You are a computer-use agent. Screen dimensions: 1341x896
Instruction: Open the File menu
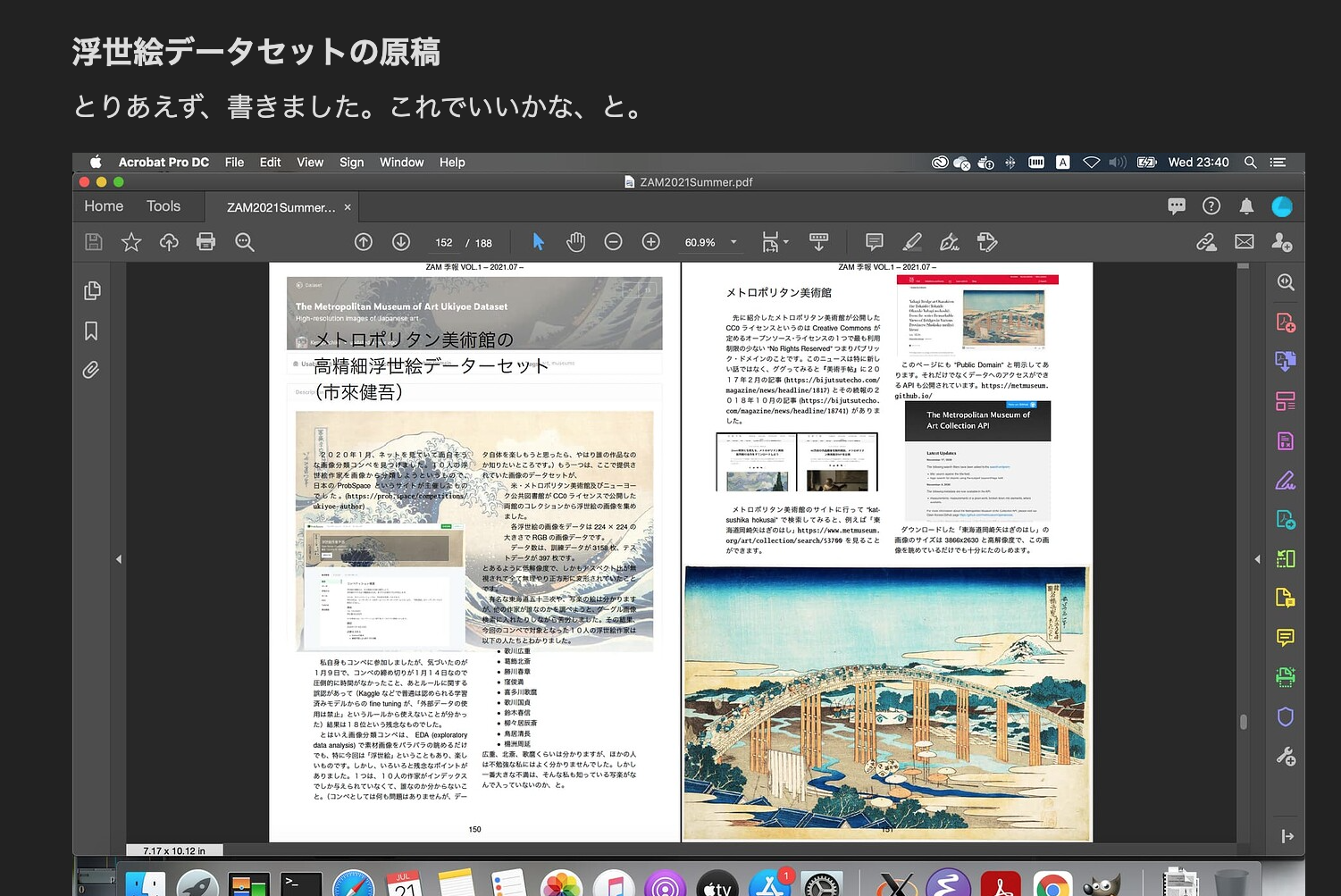point(234,162)
